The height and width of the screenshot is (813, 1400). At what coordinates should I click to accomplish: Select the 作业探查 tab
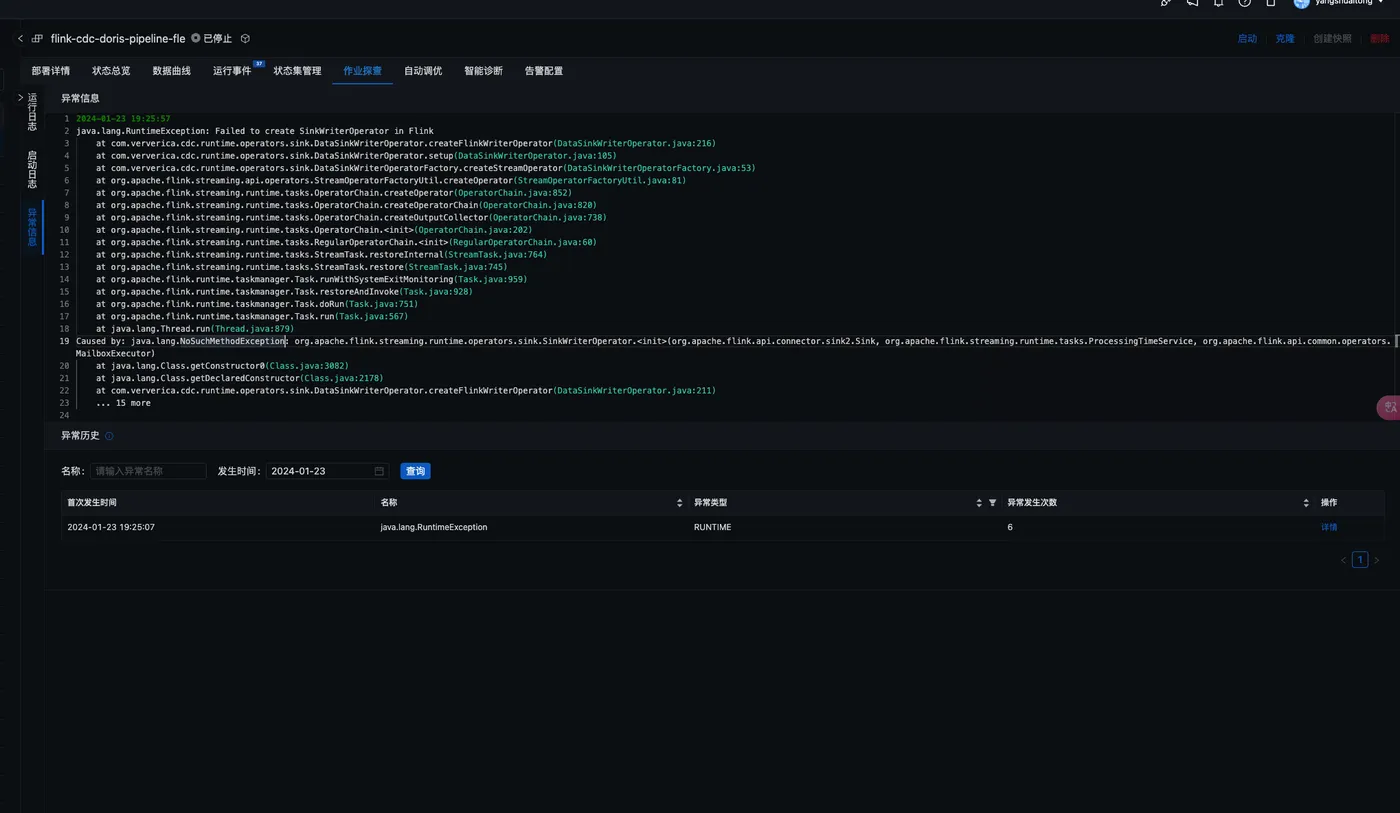362,71
